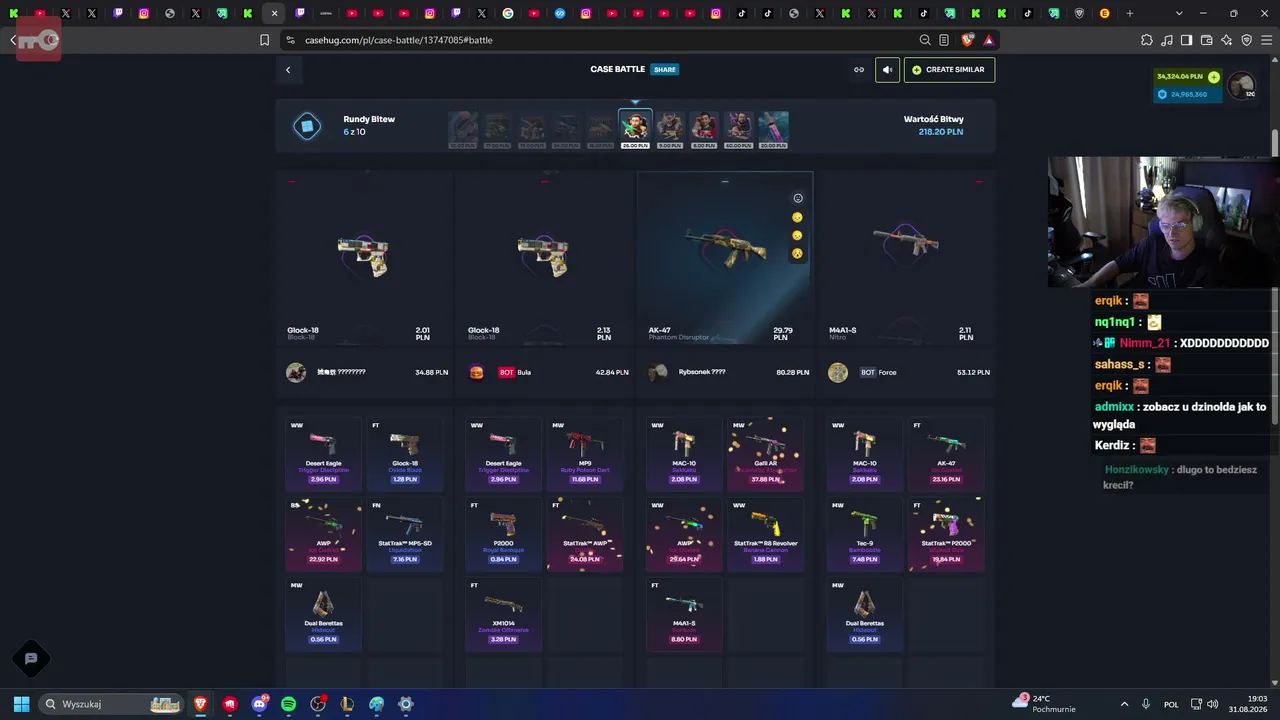1280x720 pixels.
Task: Open the media control music note icon
Action: 1166,40
